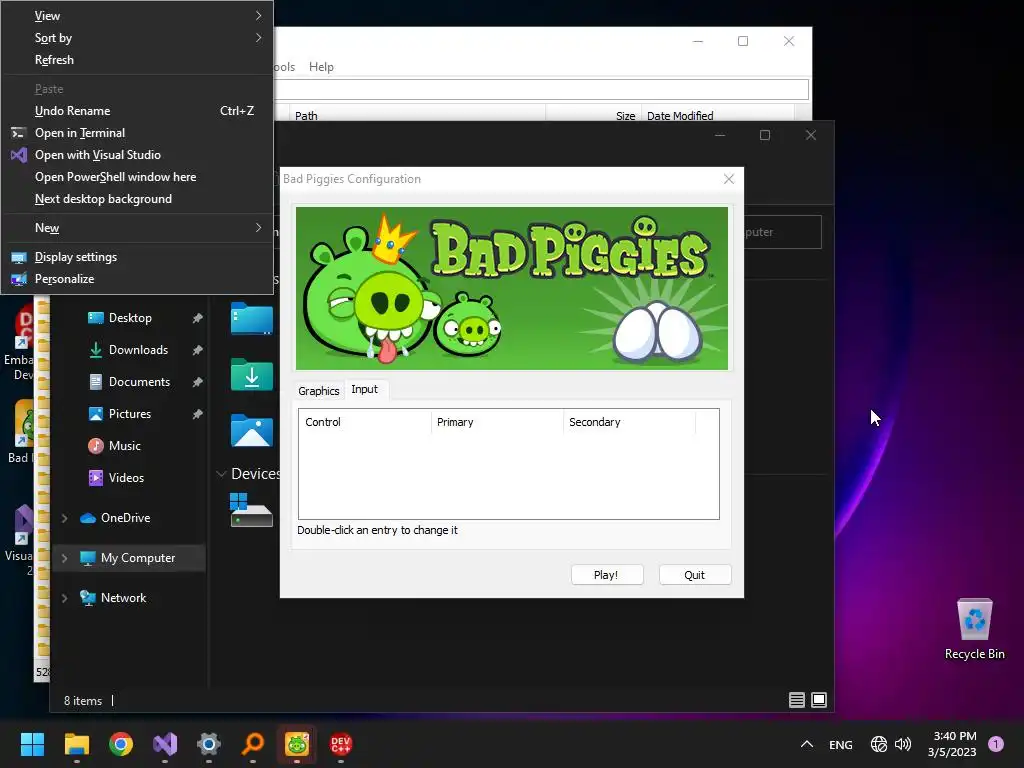Open the Recycle Bin

pyautogui.click(x=974, y=628)
